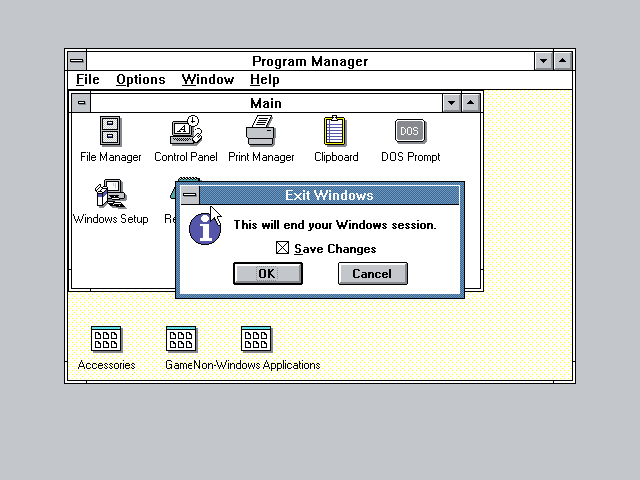640x480 pixels.
Task: Open the Main window control menu box
Action: (x=81, y=102)
